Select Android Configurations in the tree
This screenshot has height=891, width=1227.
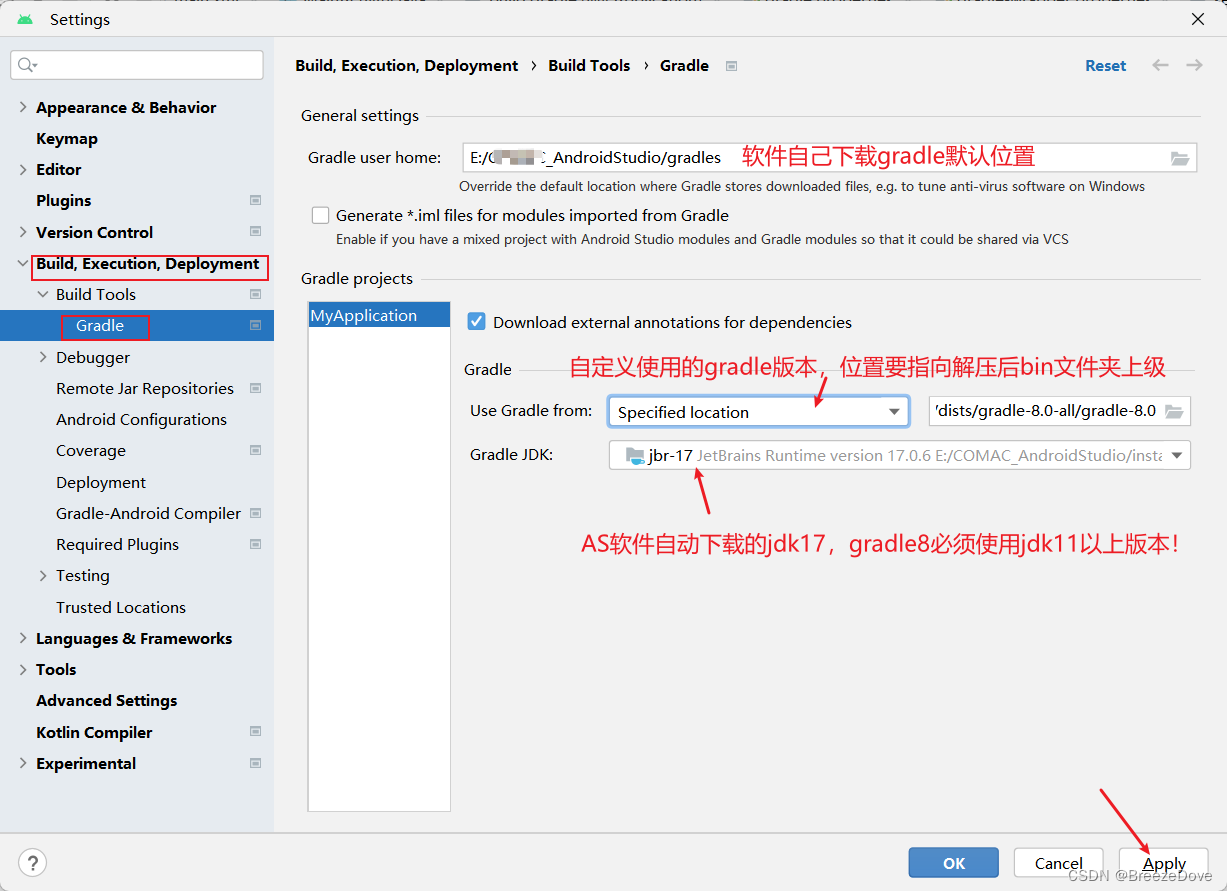pyautogui.click(x=141, y=419)
